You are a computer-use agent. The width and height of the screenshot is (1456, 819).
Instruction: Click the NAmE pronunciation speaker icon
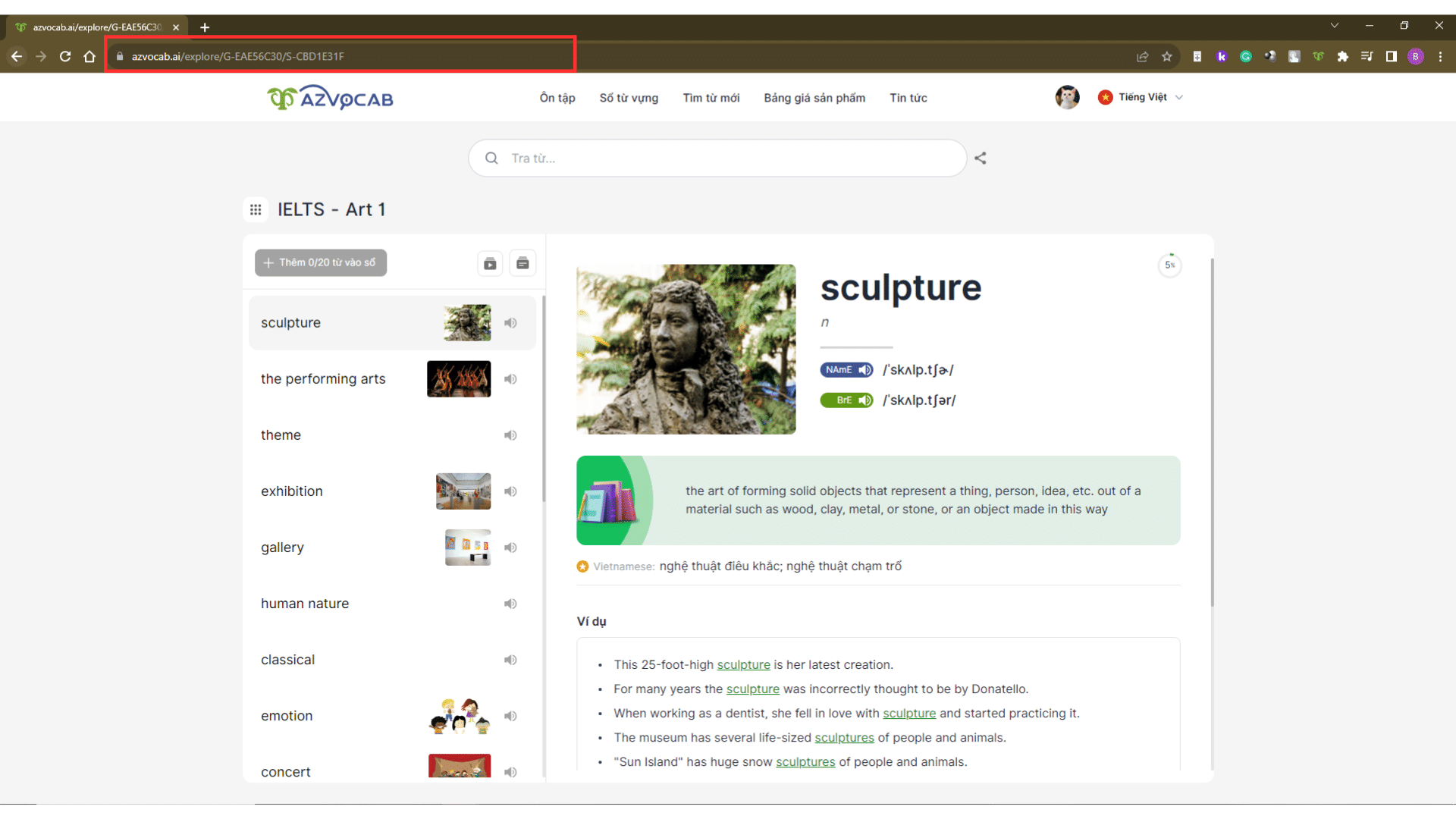[x=866, y=370]
